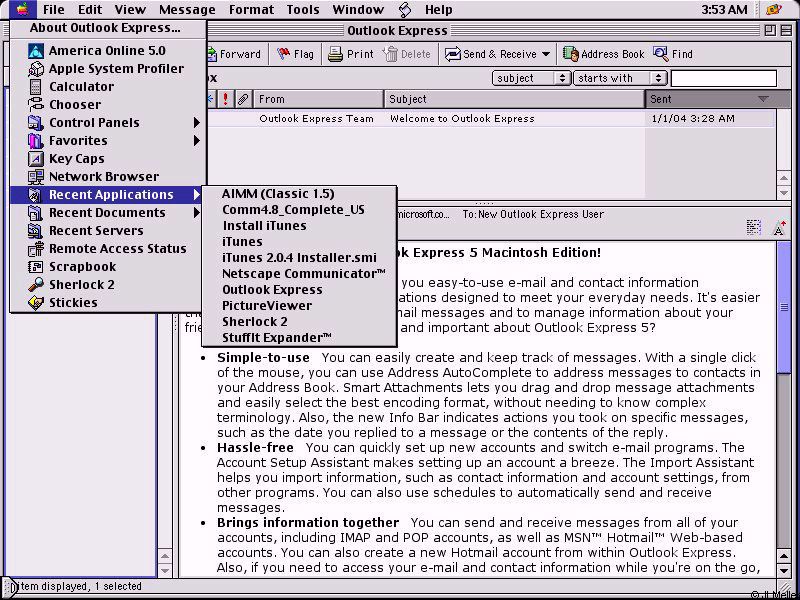Click the window collapse box in title bar

[786, 31]
